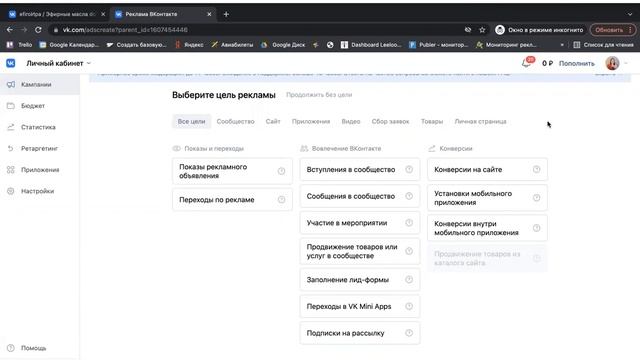Open the Личный кабинет dropdown
640x360 pixels.
pos(58,63)
